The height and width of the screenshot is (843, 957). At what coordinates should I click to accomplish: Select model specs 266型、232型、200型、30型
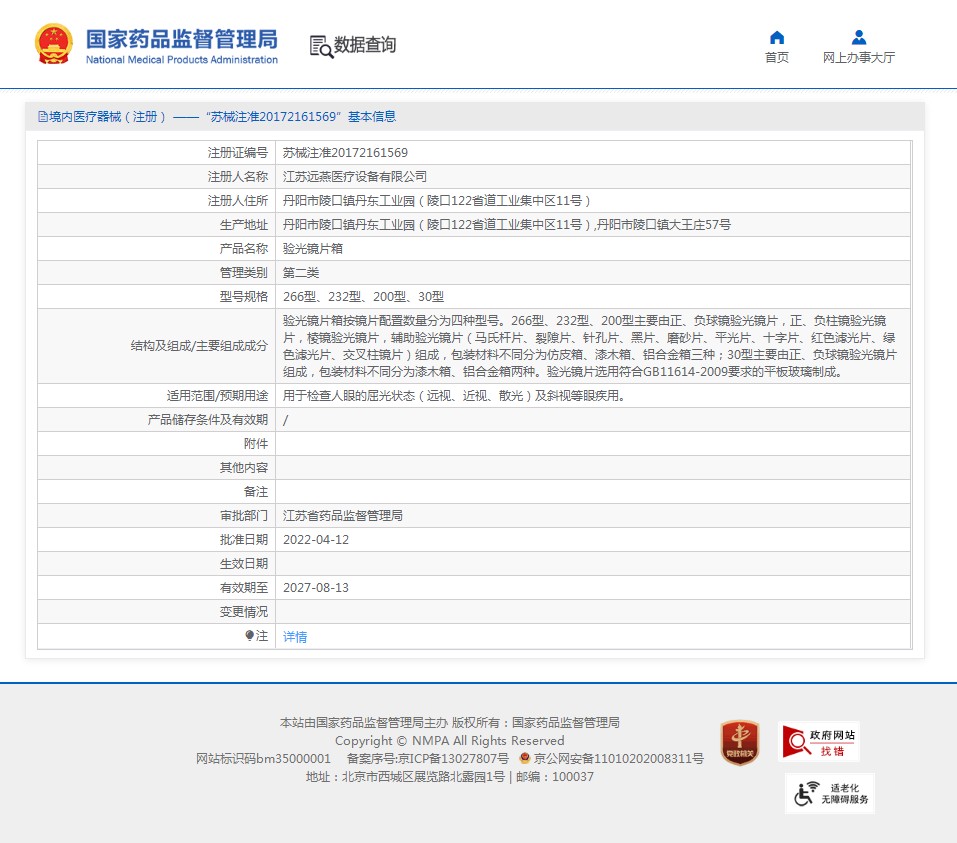pos(363,297)
